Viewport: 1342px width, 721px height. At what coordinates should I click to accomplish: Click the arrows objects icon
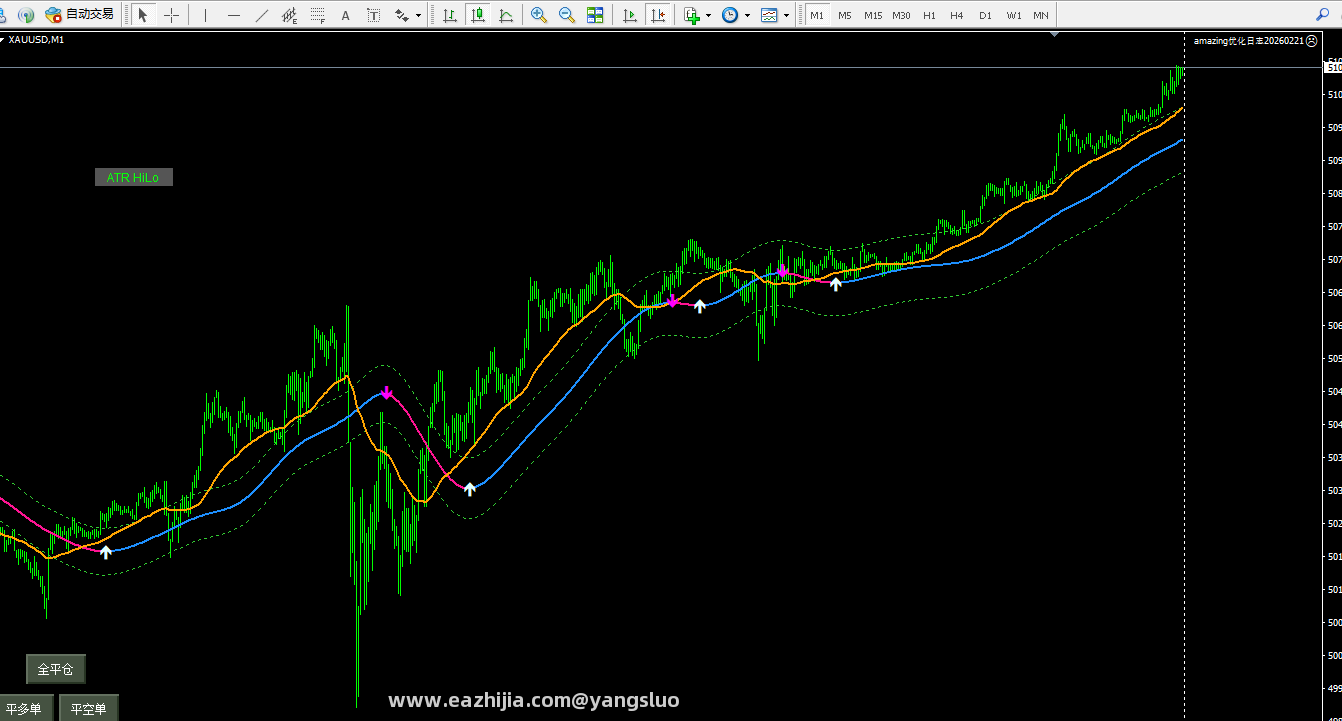click(x=402, y=15)
